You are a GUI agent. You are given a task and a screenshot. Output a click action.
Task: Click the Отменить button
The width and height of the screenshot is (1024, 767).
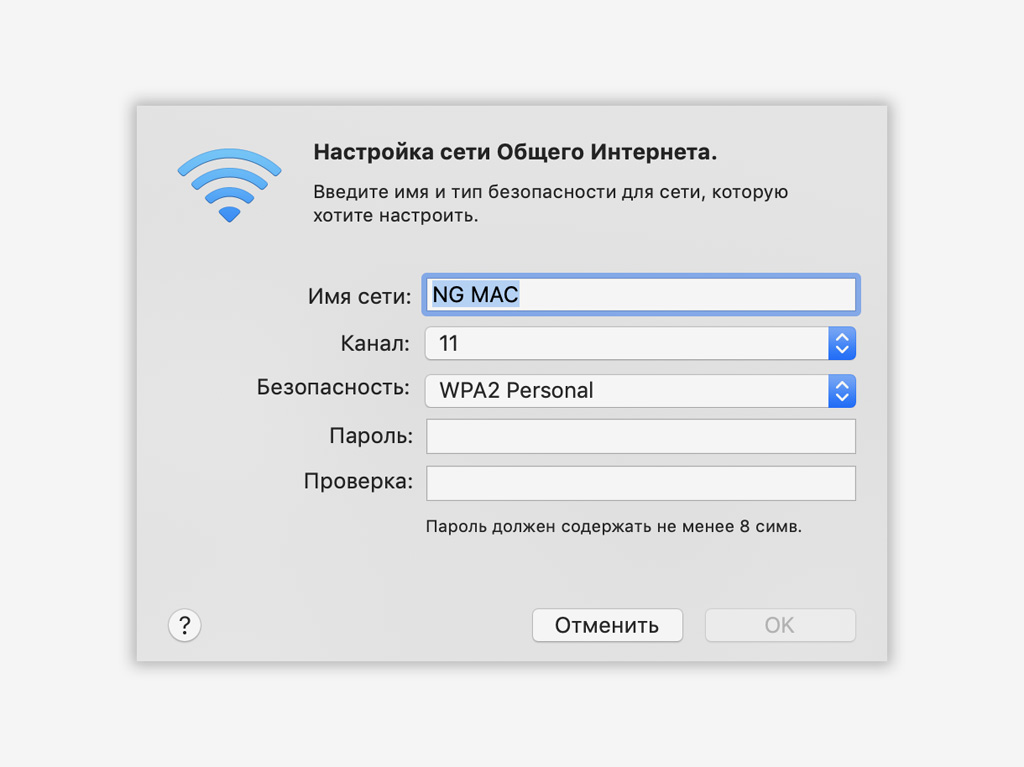click(607, 625)
